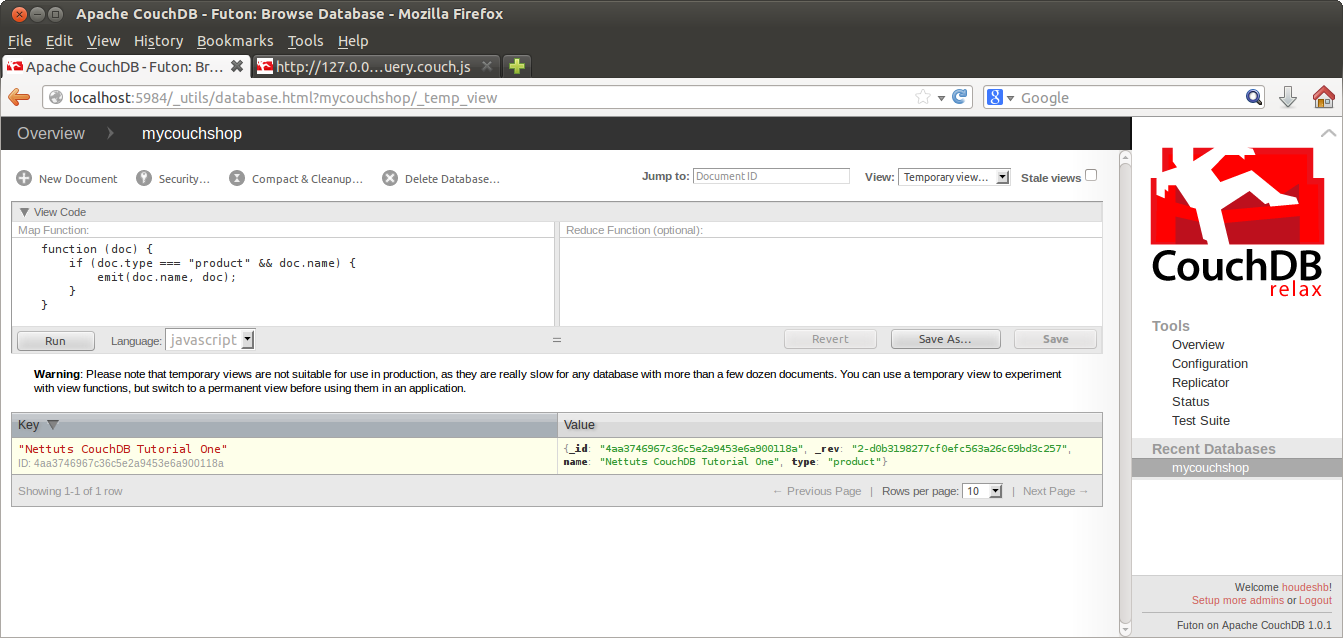This screenshot has height=638, width=1343.
Task: Open Test Suite in the sidebar
Action: pos(1201,421)
